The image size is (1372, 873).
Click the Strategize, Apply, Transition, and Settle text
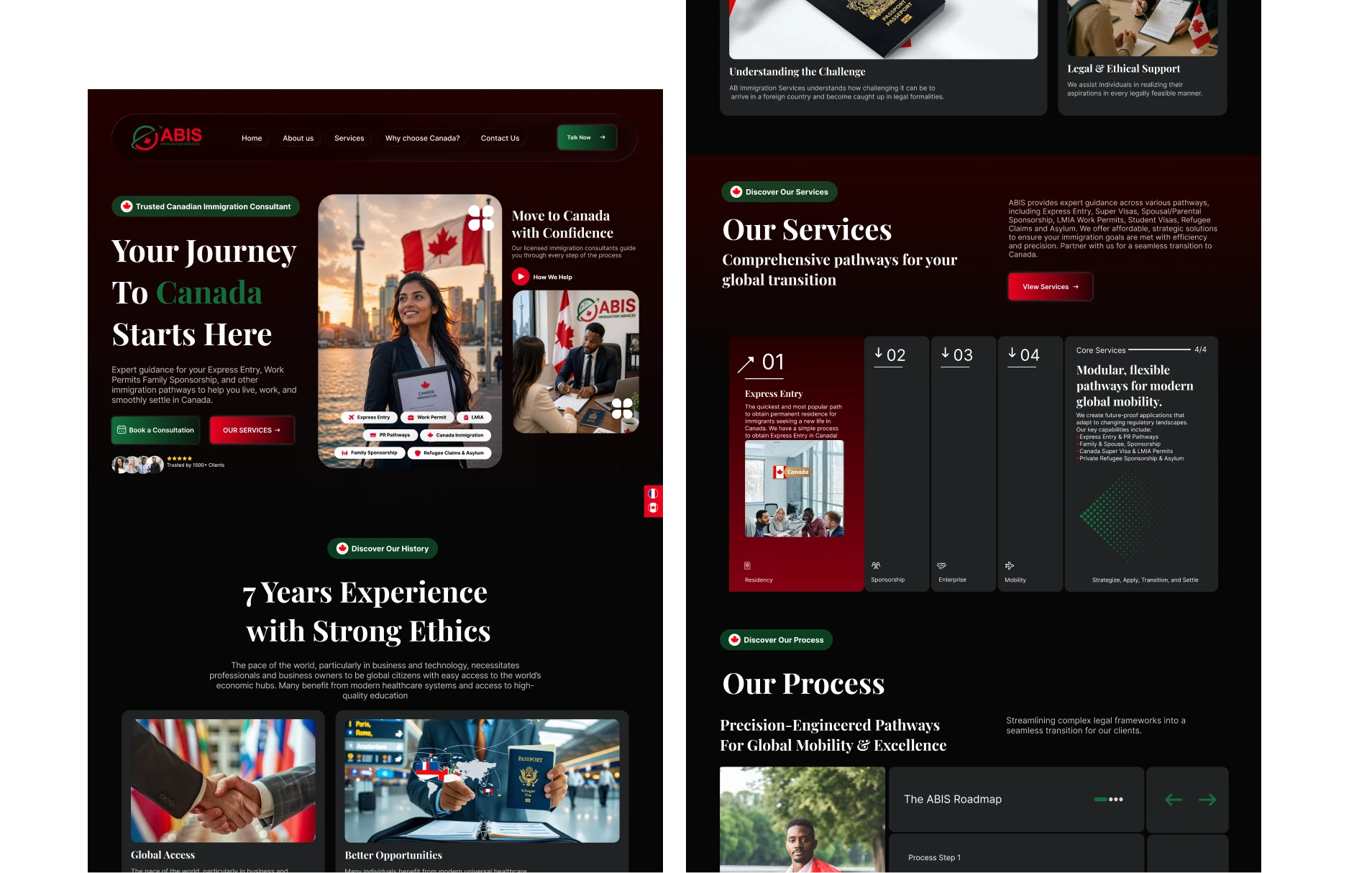click(1145, 580)
